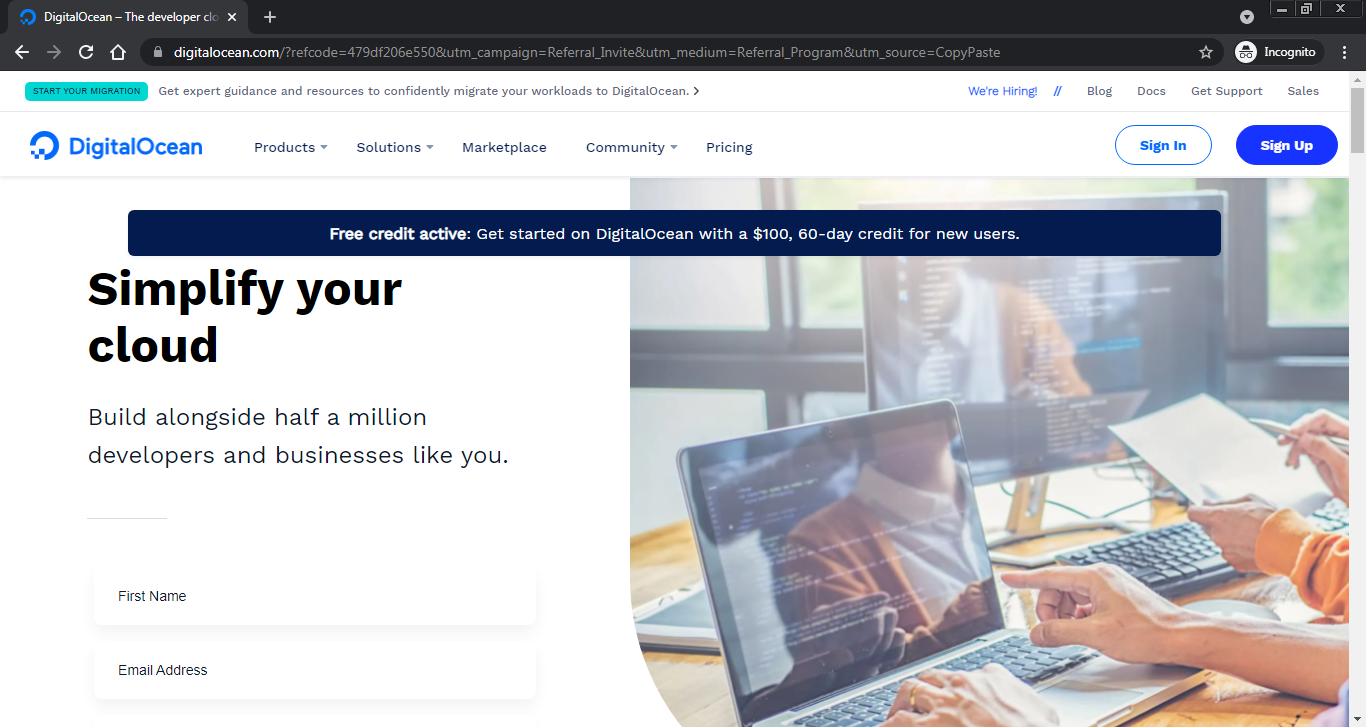Open a new tab with the plus icon
Viewport: 1366px width, 727px height.
point(270,17)
